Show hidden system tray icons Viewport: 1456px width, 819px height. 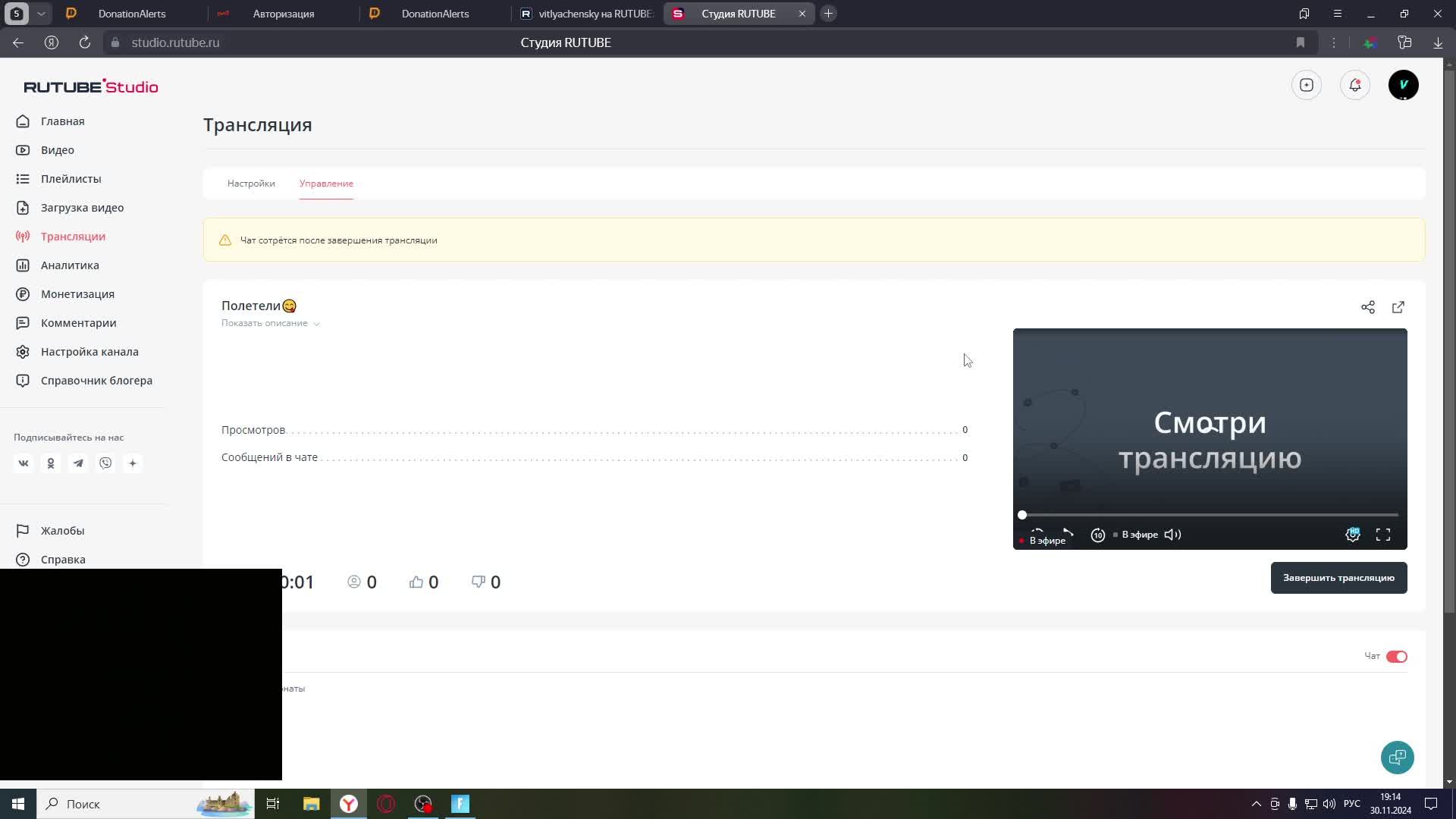(1256, 804)
